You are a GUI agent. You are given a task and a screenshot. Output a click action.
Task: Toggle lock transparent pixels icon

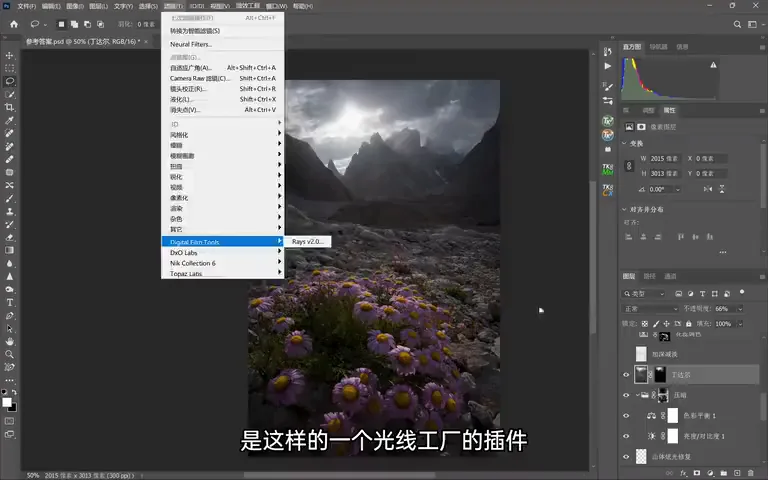645,324
